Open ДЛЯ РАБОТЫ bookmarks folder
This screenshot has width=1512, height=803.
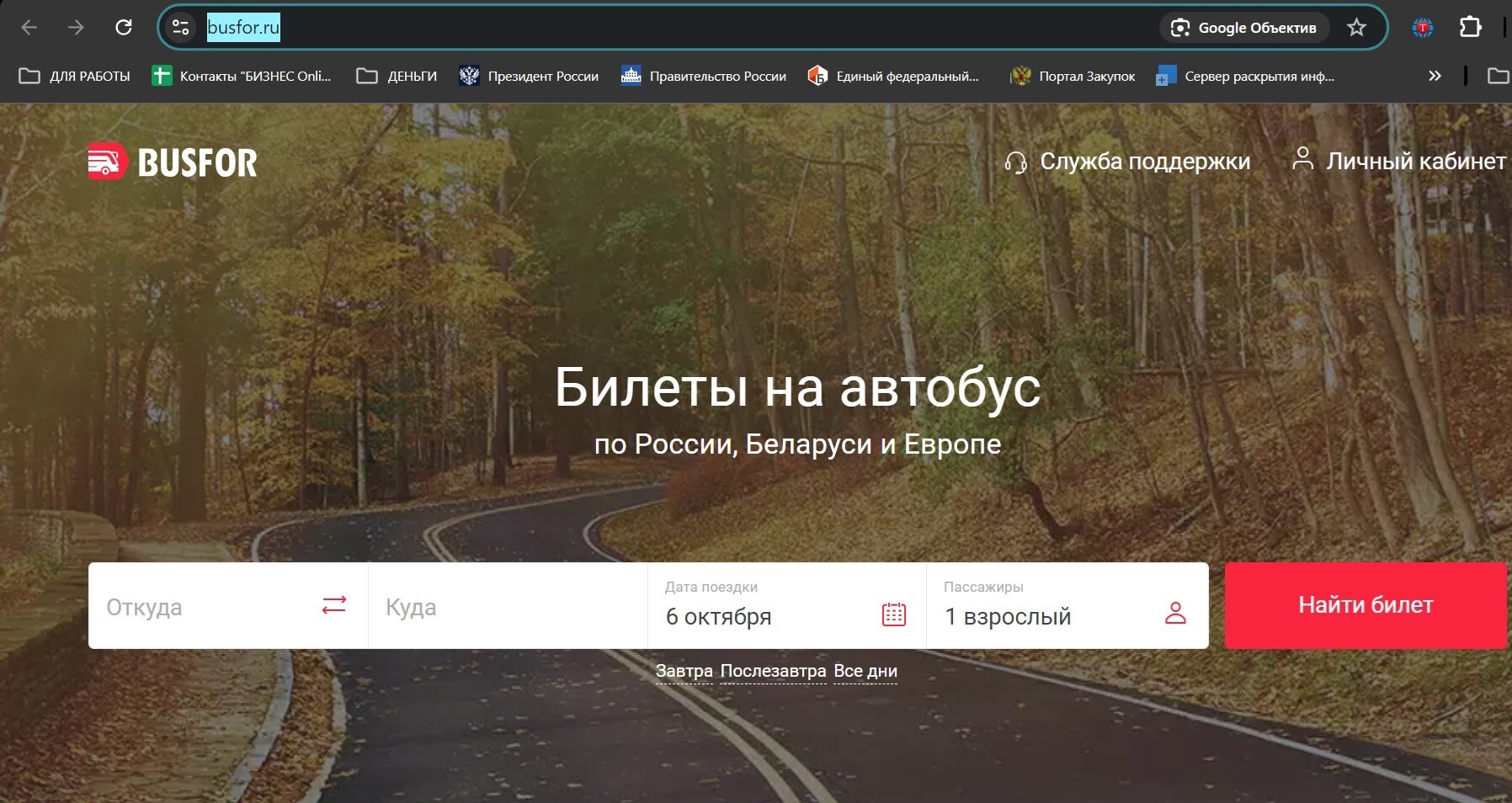pyautogui.click(x=75, y=76)
